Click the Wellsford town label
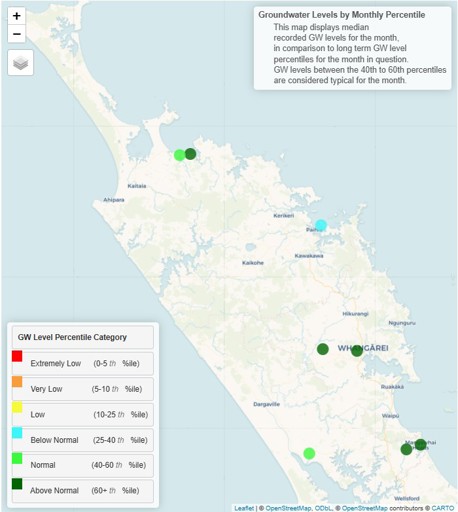 (407, 498)
